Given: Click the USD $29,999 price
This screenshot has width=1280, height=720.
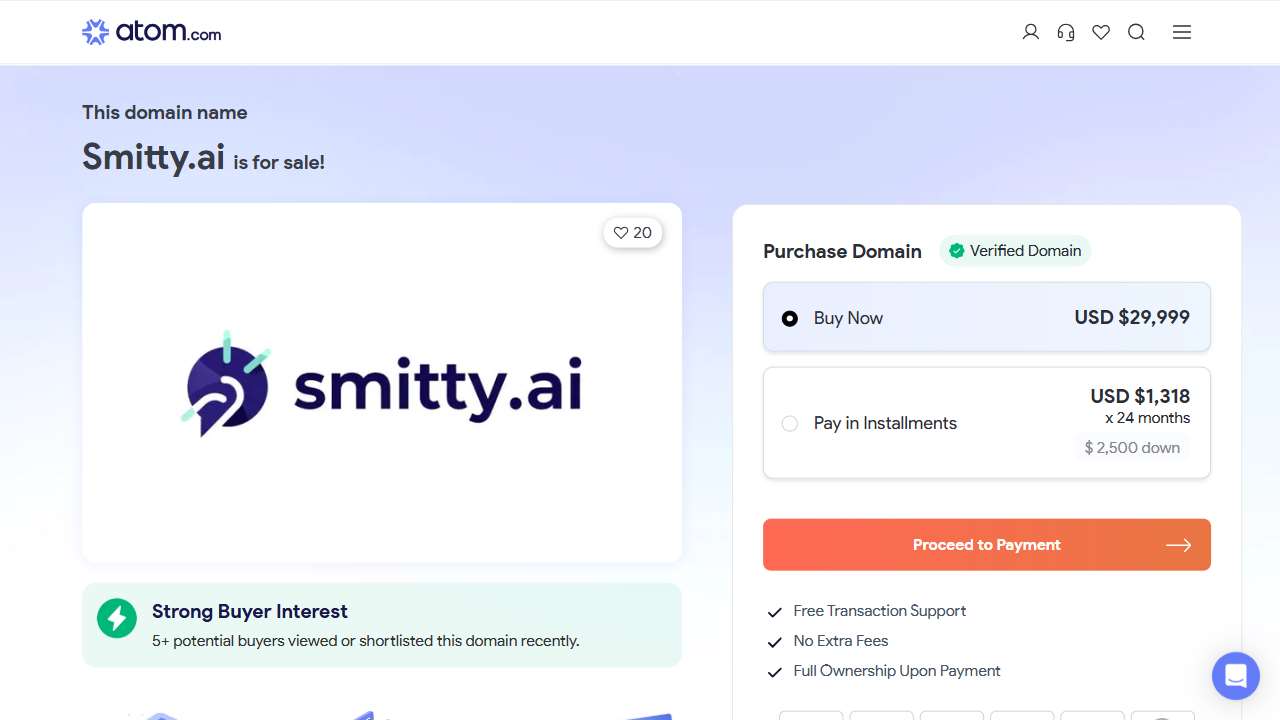Looking at the screenshot, I should coord(1132,318).
